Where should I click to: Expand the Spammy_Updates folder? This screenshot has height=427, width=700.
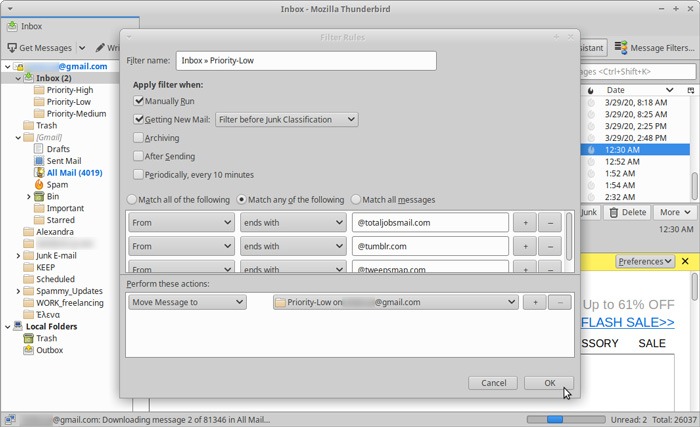18,291
